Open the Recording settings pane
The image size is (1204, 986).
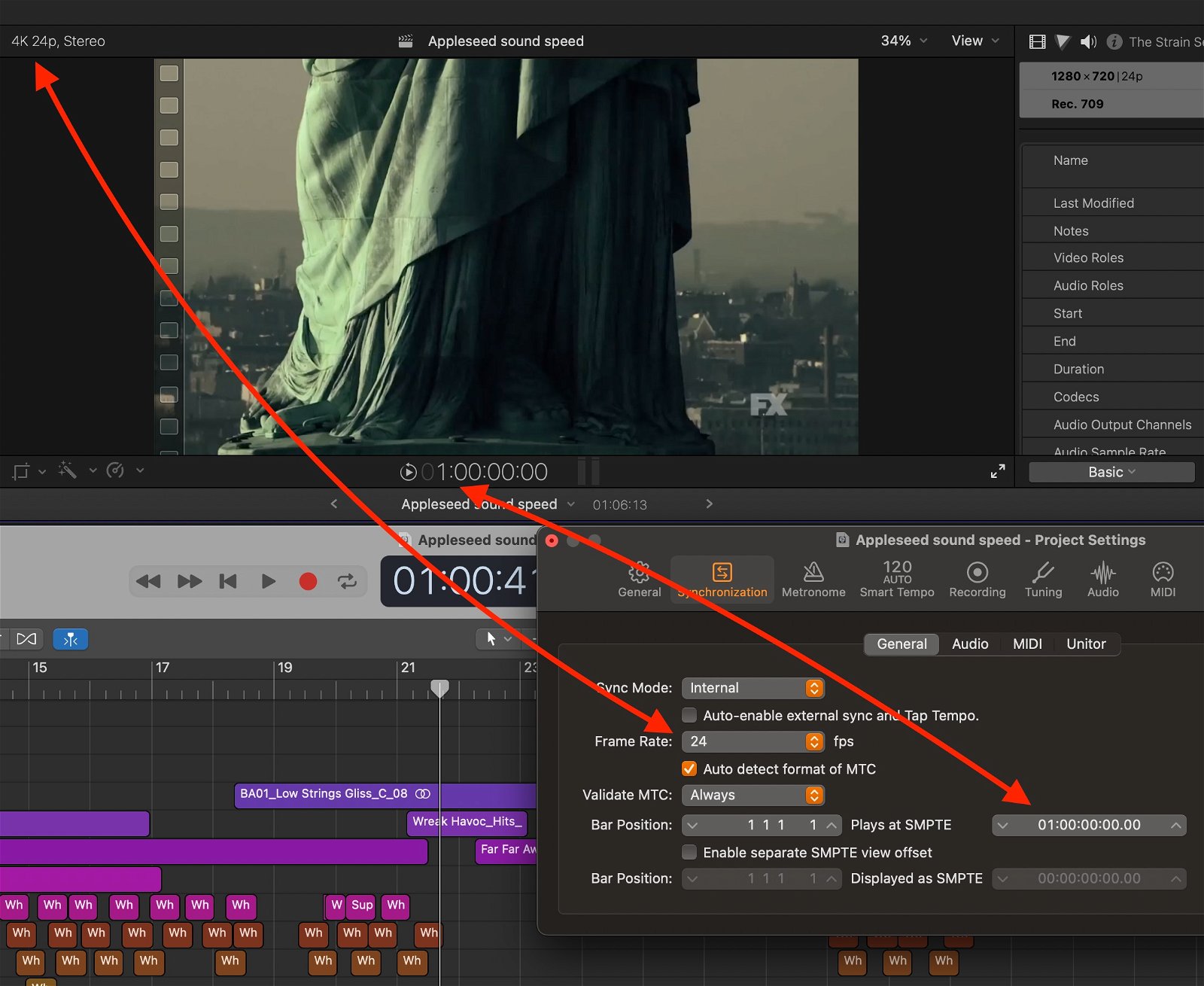click(977, 579)
